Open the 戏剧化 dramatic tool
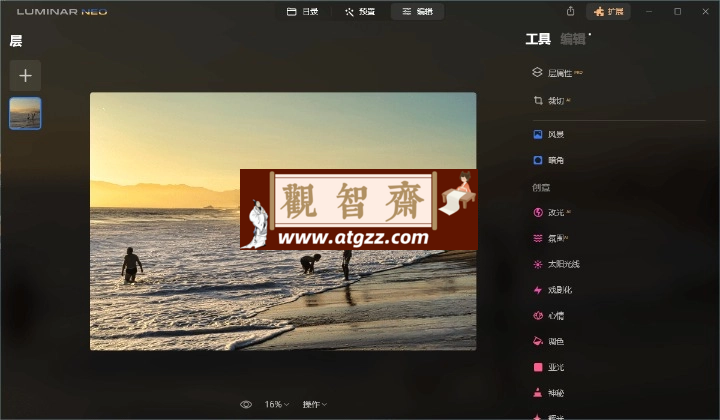Viewport: 720px width, 420px height. pos(552,290)
